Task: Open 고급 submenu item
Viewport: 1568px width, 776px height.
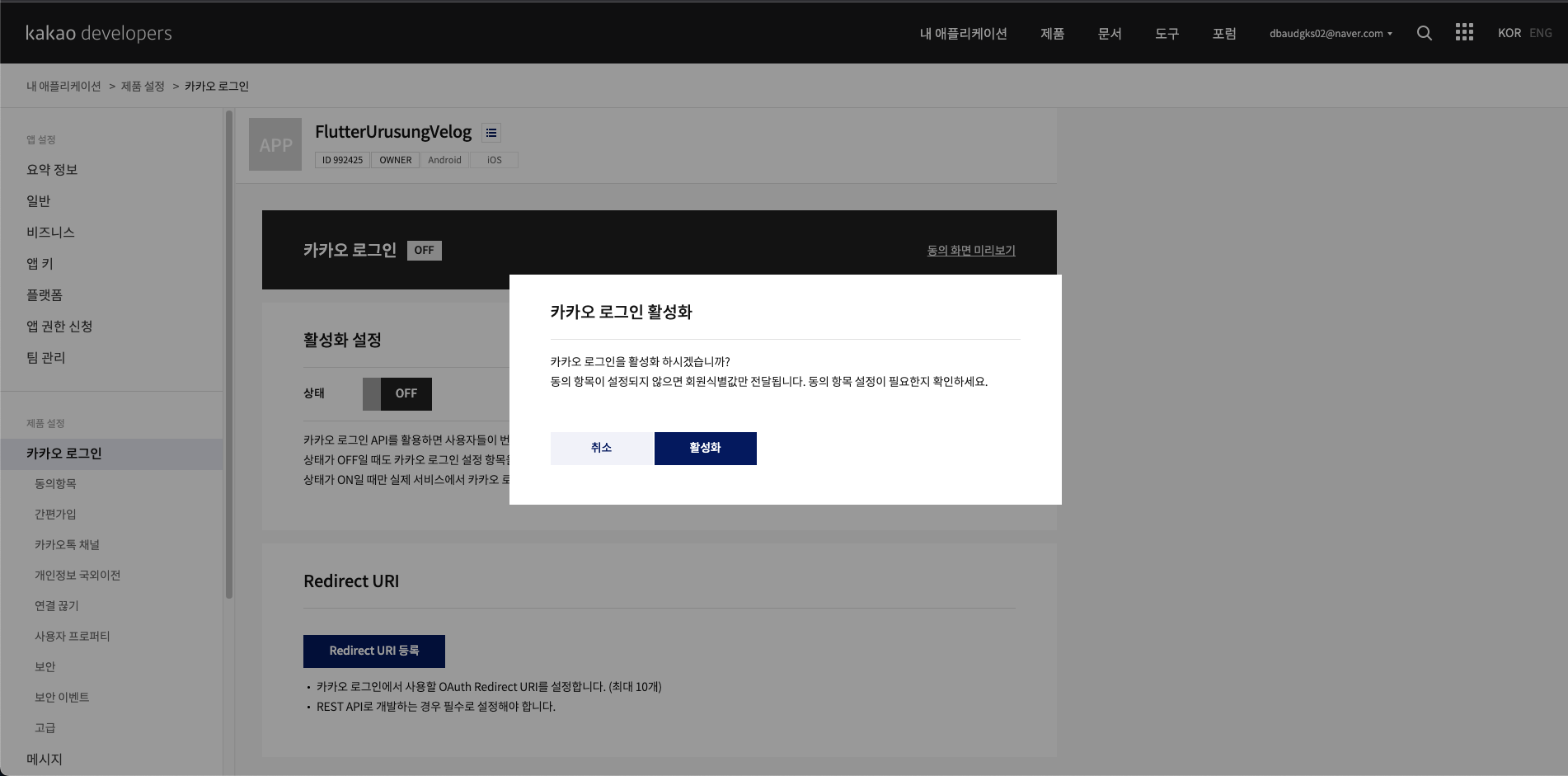Action: click(x=45, y=727)
